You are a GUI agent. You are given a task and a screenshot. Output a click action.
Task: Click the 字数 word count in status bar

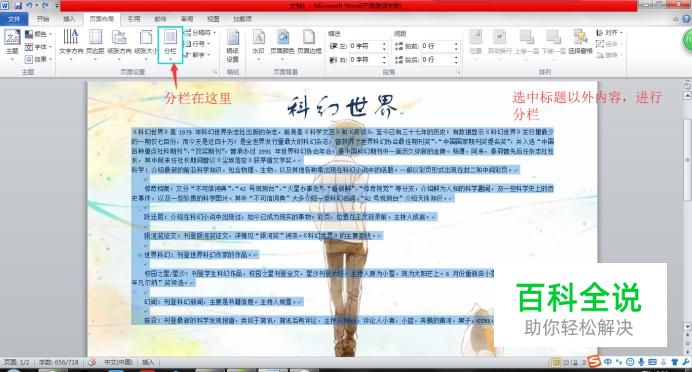click(59, 362)
